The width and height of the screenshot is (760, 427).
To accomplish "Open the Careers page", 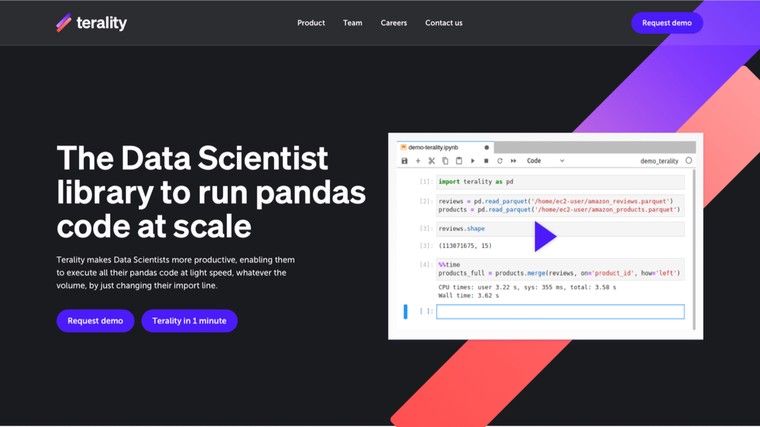I will (x=394, y=23).
